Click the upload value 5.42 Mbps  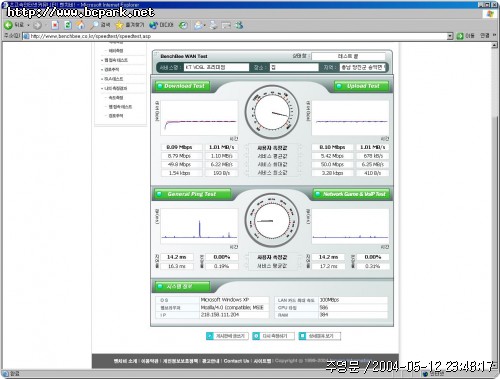[332, 156]
